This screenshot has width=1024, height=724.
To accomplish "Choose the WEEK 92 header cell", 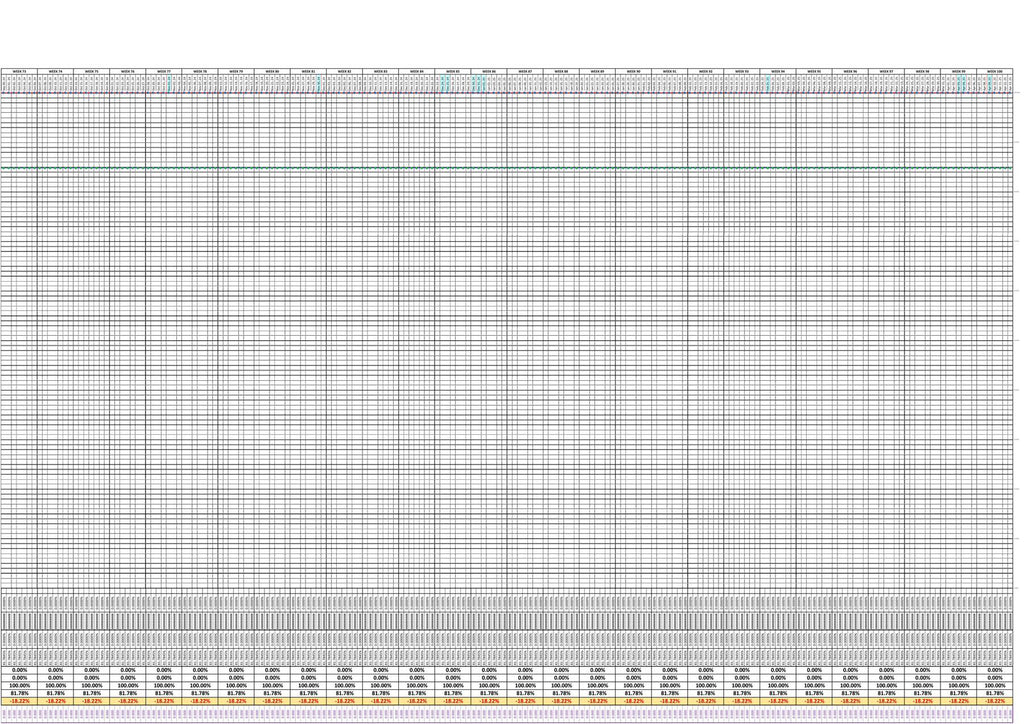I will coord(706,71).
